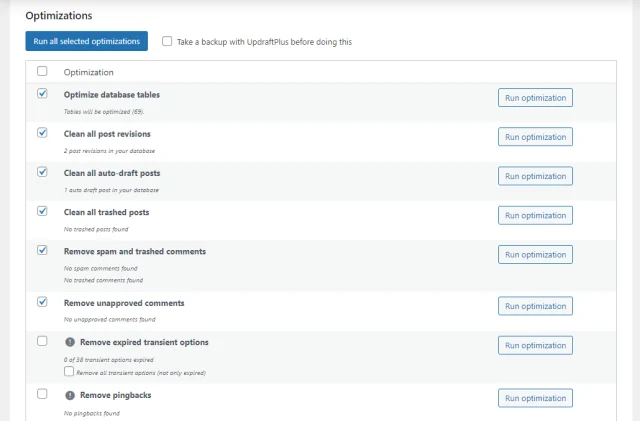This screenshot has width=640, height=421.
Task: Enable Remove all transient options sub-checkbox
Action: [x=69, y=371]
